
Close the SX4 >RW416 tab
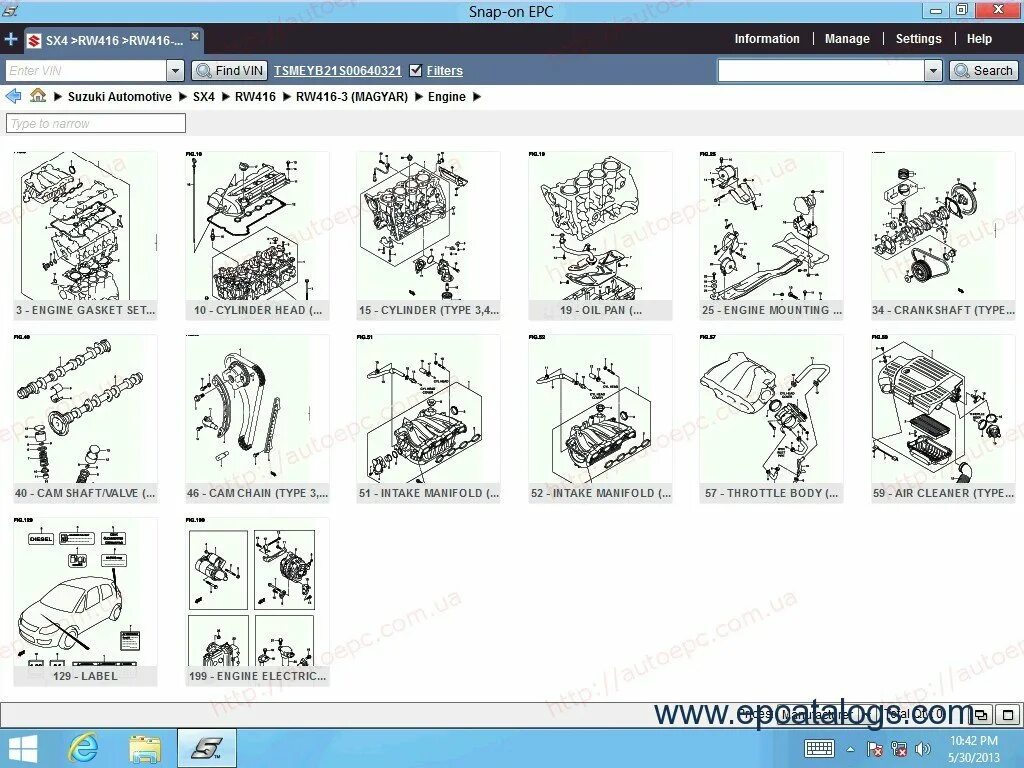(195, 37)
